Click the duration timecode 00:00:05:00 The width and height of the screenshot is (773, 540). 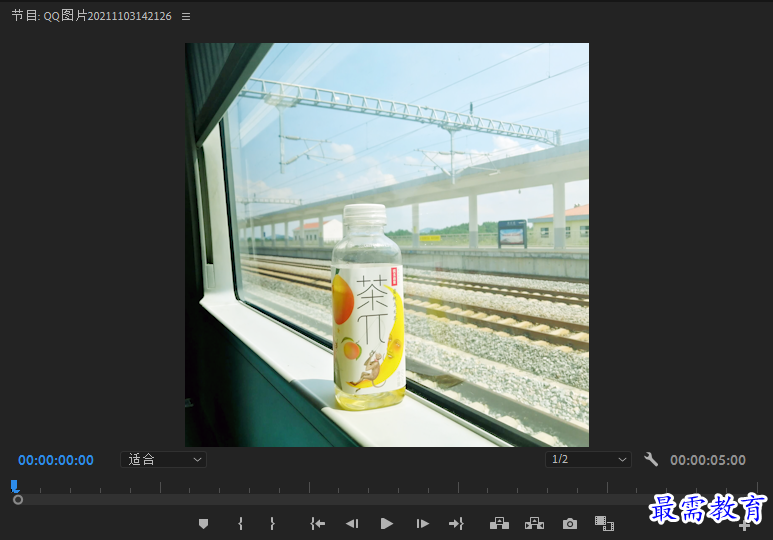(x=707, y=460)
